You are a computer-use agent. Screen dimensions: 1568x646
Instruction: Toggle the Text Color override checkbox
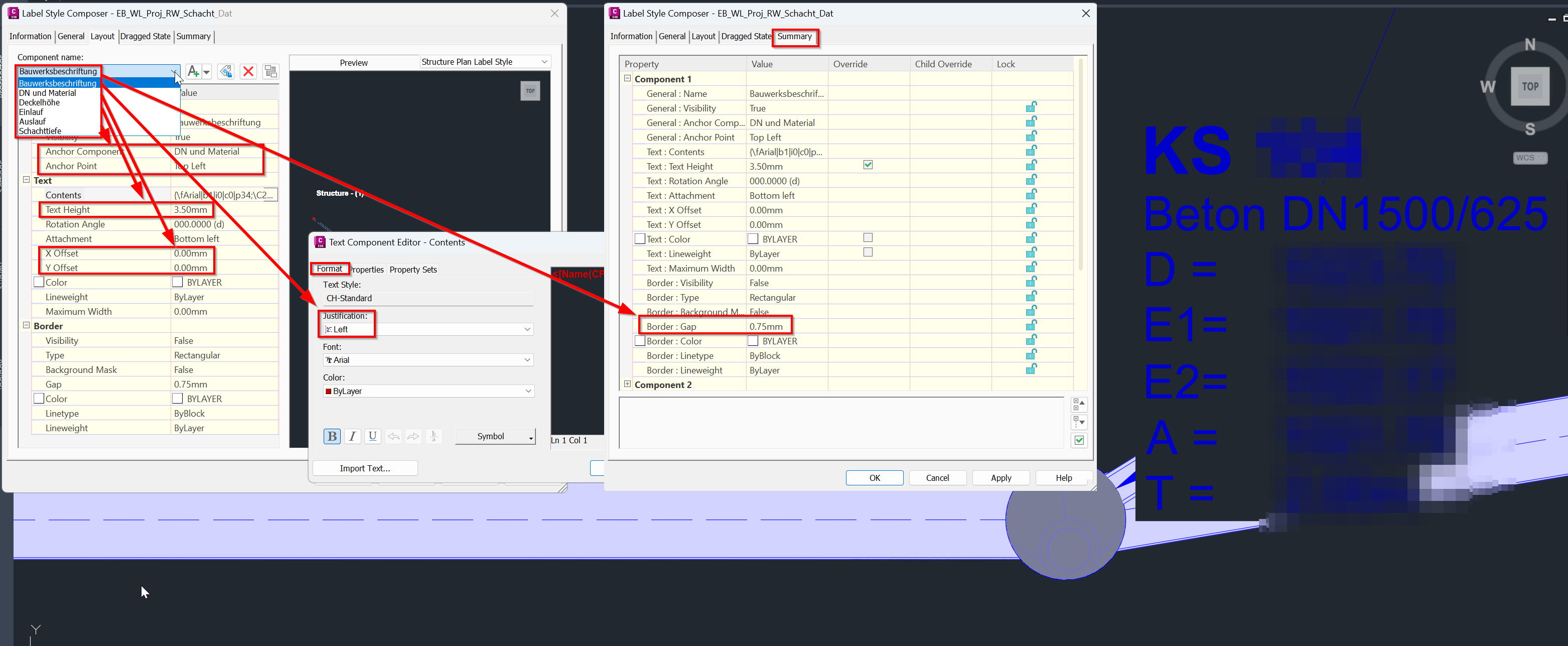coord(868,238)
